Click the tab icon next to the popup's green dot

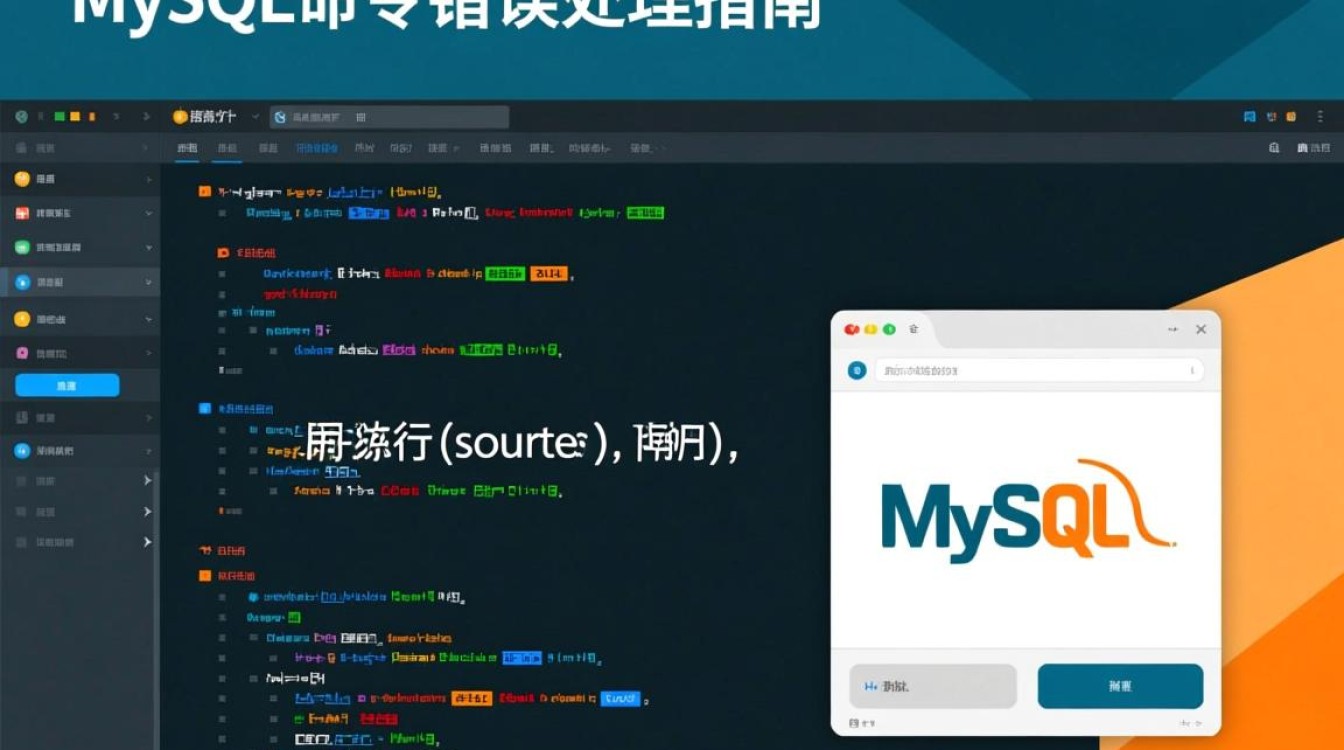pos(913,329)
